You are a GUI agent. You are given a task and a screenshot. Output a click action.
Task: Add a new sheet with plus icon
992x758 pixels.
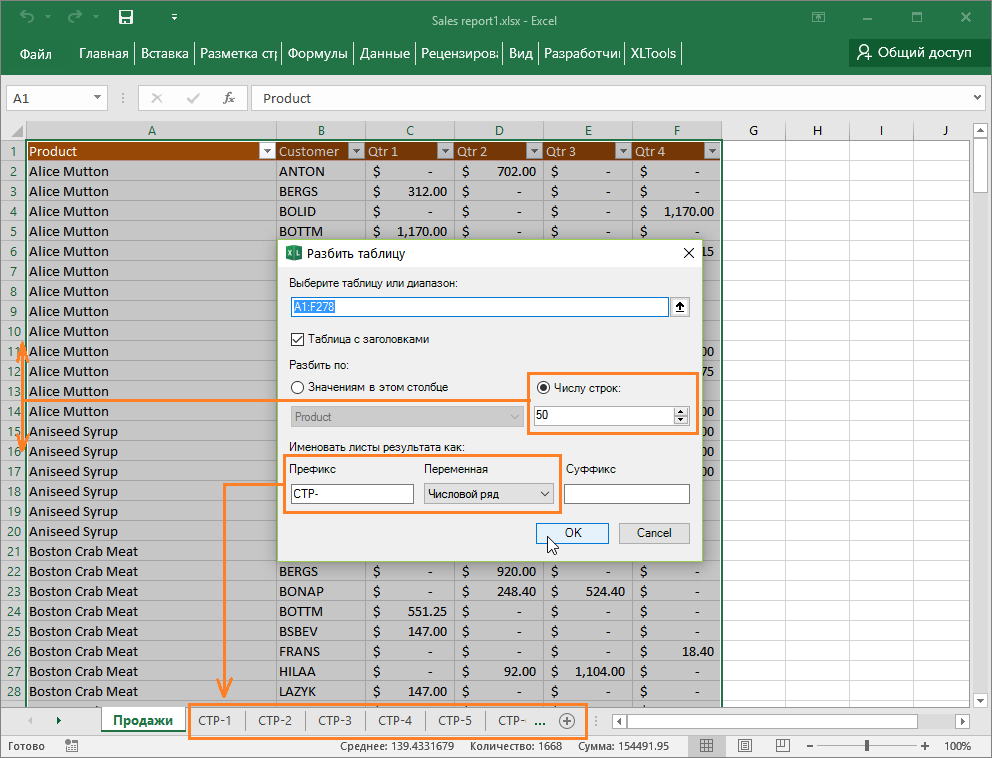[567, 721]
